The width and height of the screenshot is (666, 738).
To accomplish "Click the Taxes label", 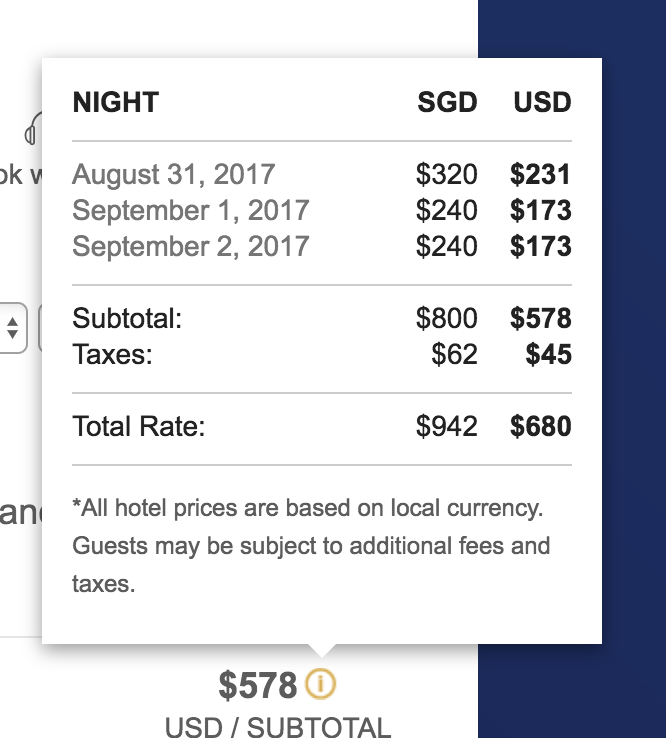I will (112, 354).
